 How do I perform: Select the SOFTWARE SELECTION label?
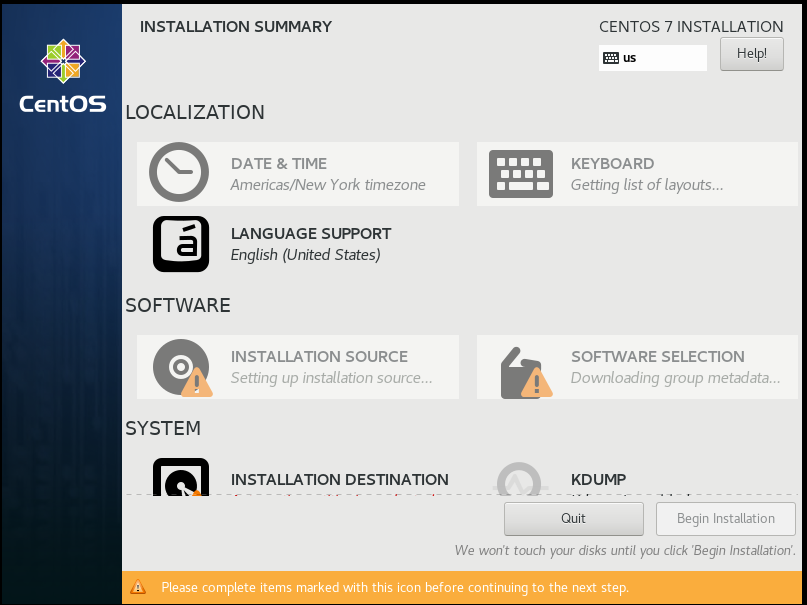(x=658, y=357)
